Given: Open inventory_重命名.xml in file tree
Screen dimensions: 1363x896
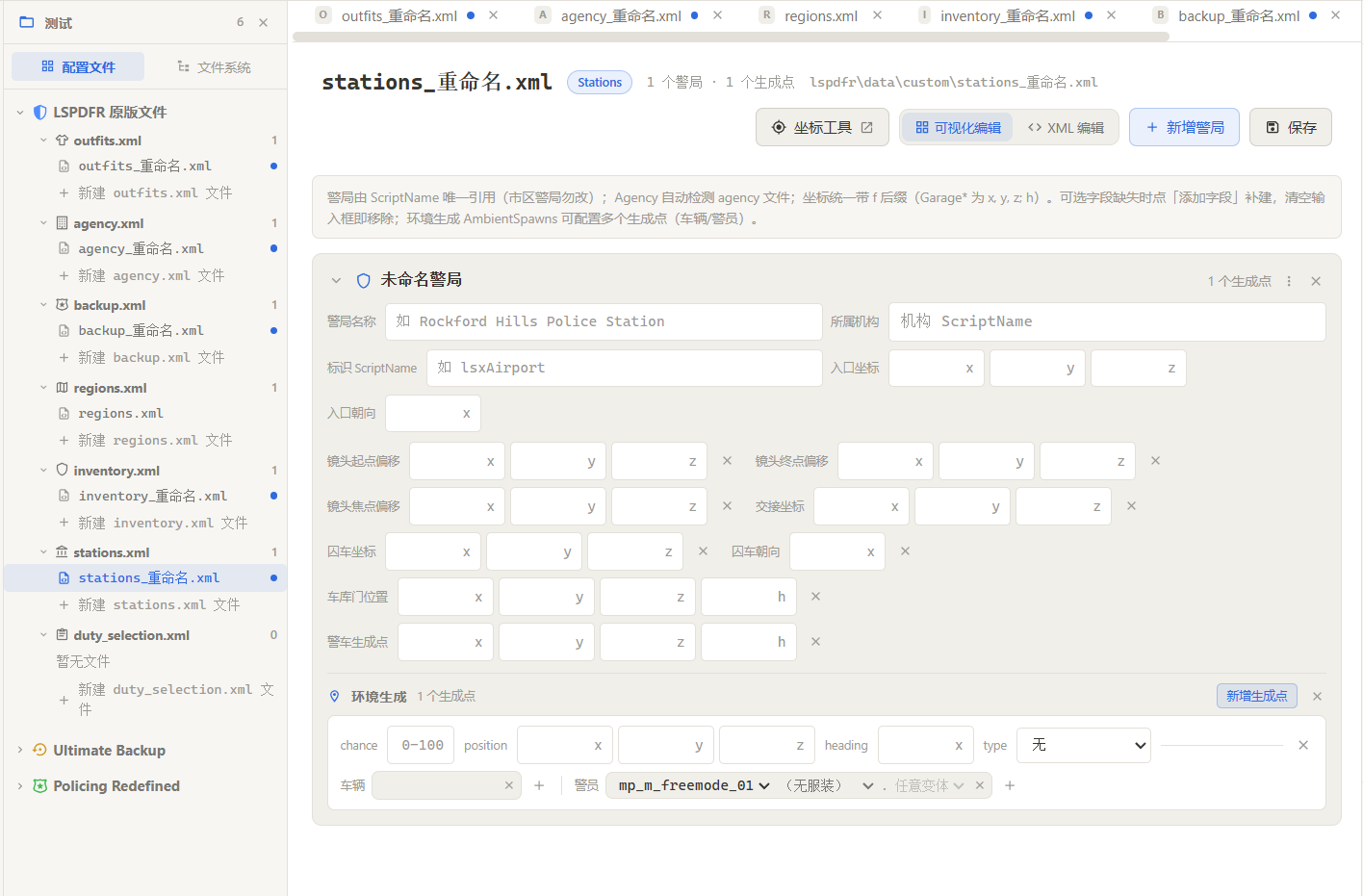Looking at the screenshot, I should (145, 496).
